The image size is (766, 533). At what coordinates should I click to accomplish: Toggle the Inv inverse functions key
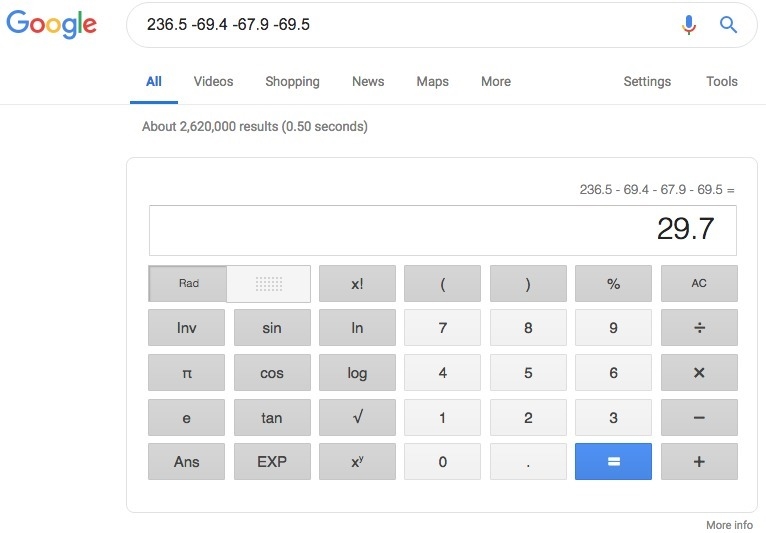tap(186, 327)
